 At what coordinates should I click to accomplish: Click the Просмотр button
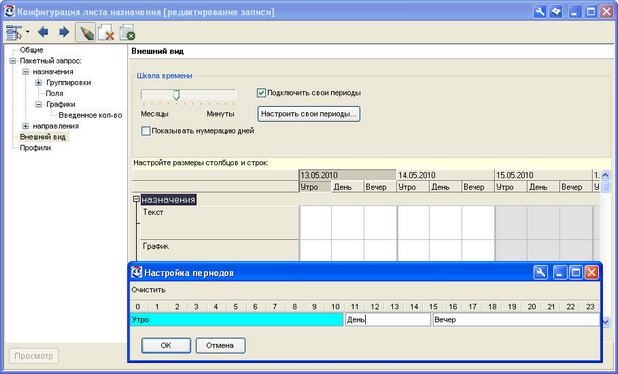click(34, 356)
